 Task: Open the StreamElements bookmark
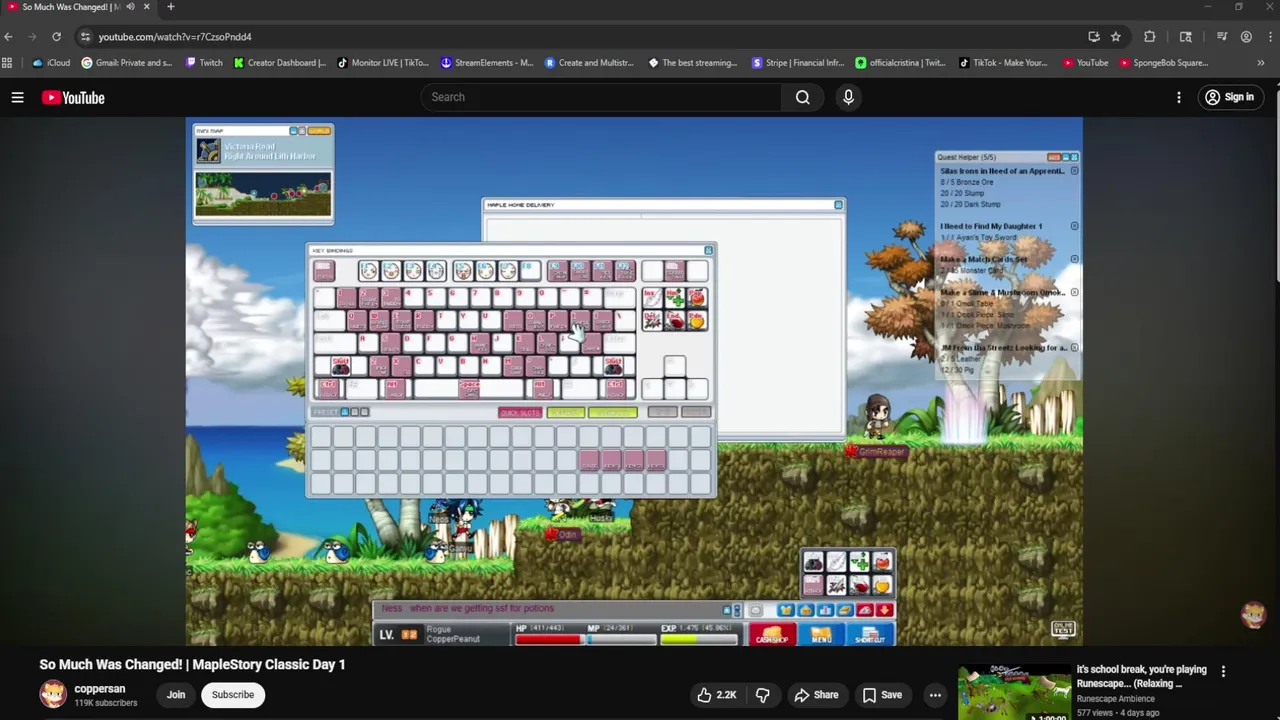point(487,63)
